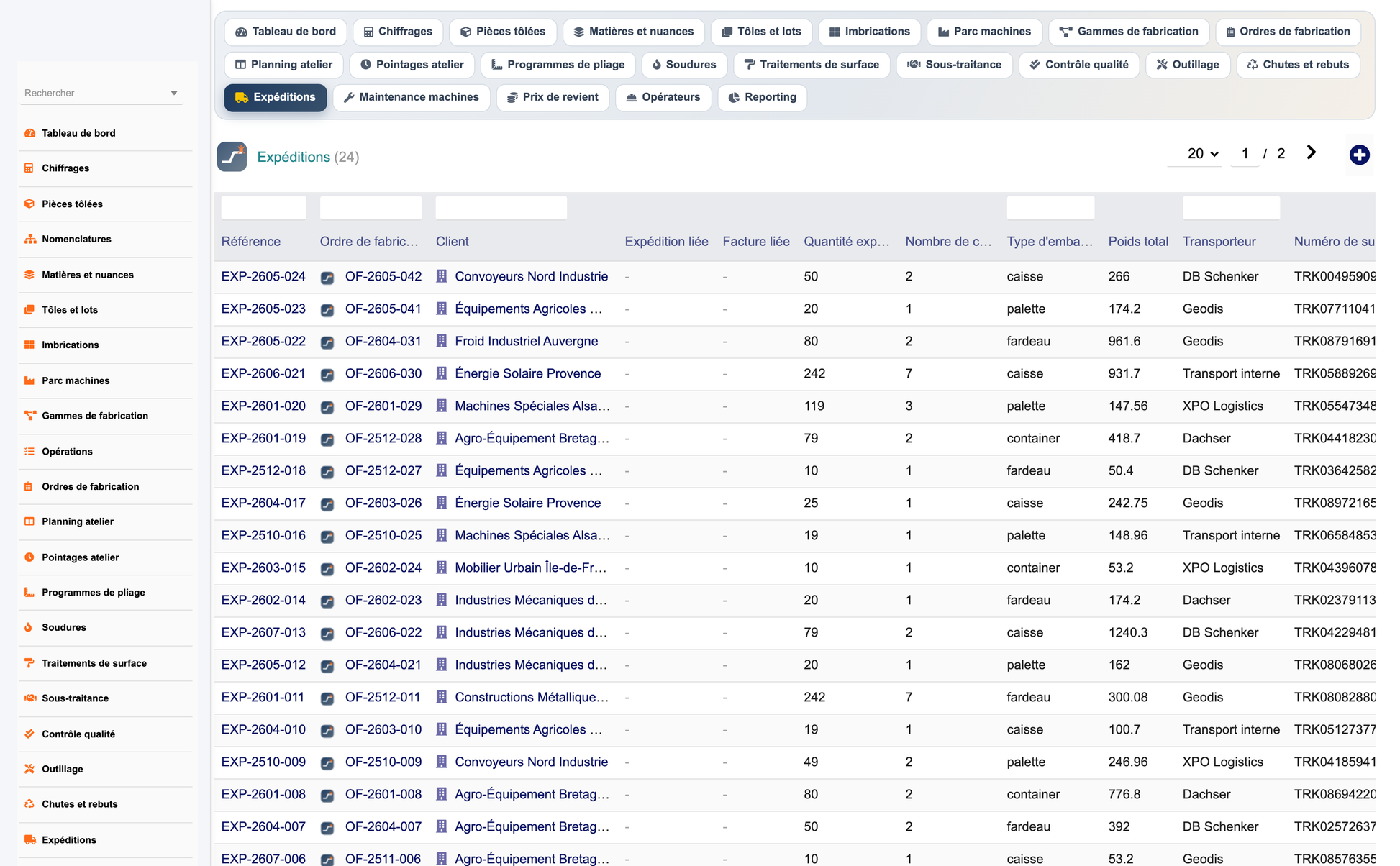This screenshot has width=1400, height=866.
Task: Click building icon beside Froid Industriel Auvergne
Action: point(442,341)
